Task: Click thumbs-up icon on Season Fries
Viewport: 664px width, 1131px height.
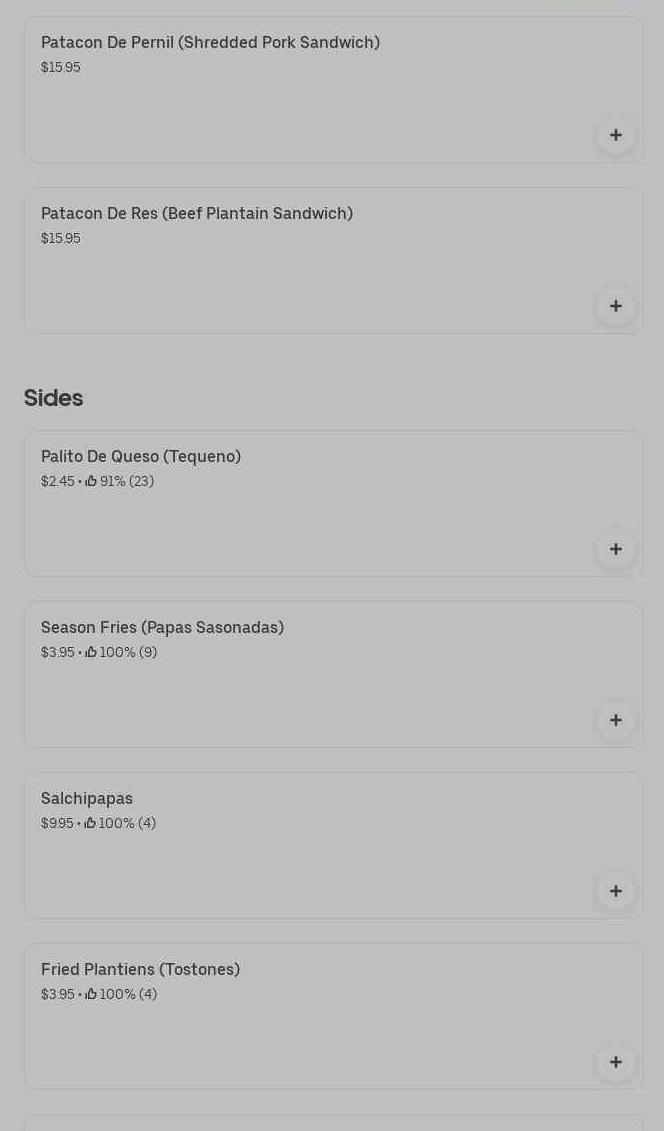Action: [x=91, y=652]
